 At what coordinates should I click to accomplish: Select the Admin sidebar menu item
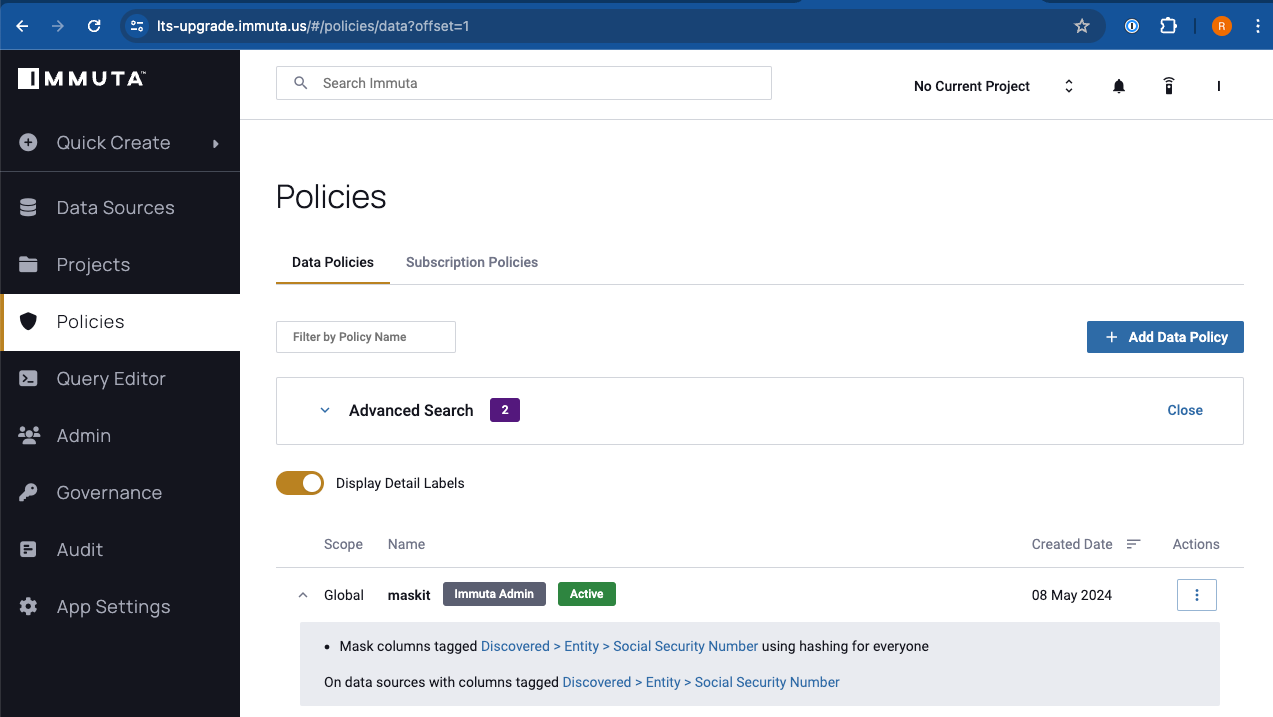coord(84,436)
